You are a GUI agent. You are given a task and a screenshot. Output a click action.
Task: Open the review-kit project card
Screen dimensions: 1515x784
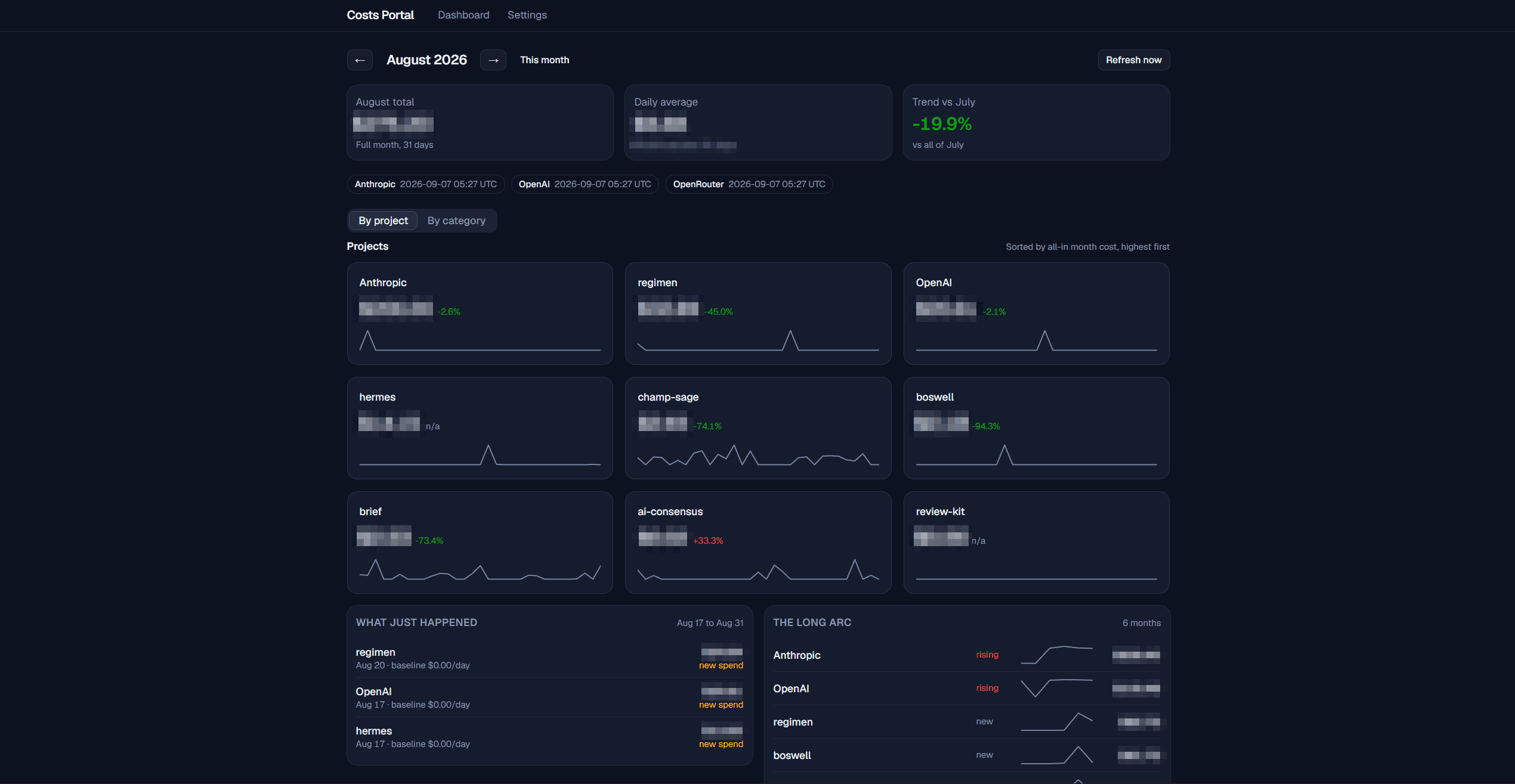(1037, 543)
